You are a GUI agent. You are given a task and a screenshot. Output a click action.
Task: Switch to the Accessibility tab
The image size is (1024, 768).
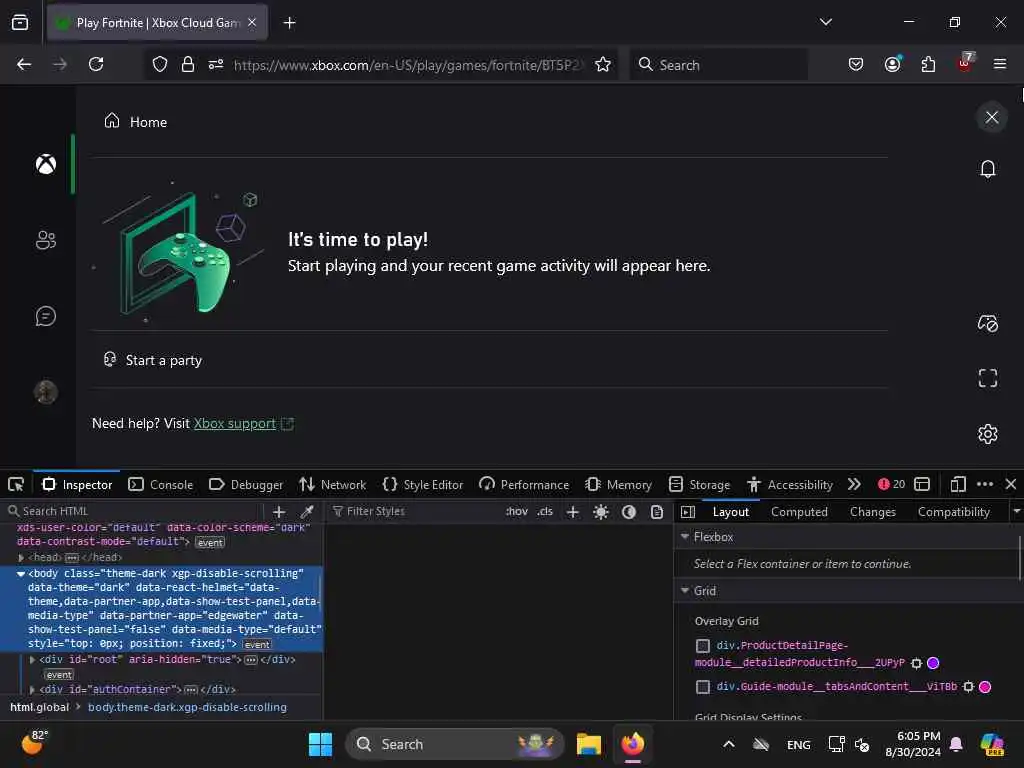pos(790,485)
